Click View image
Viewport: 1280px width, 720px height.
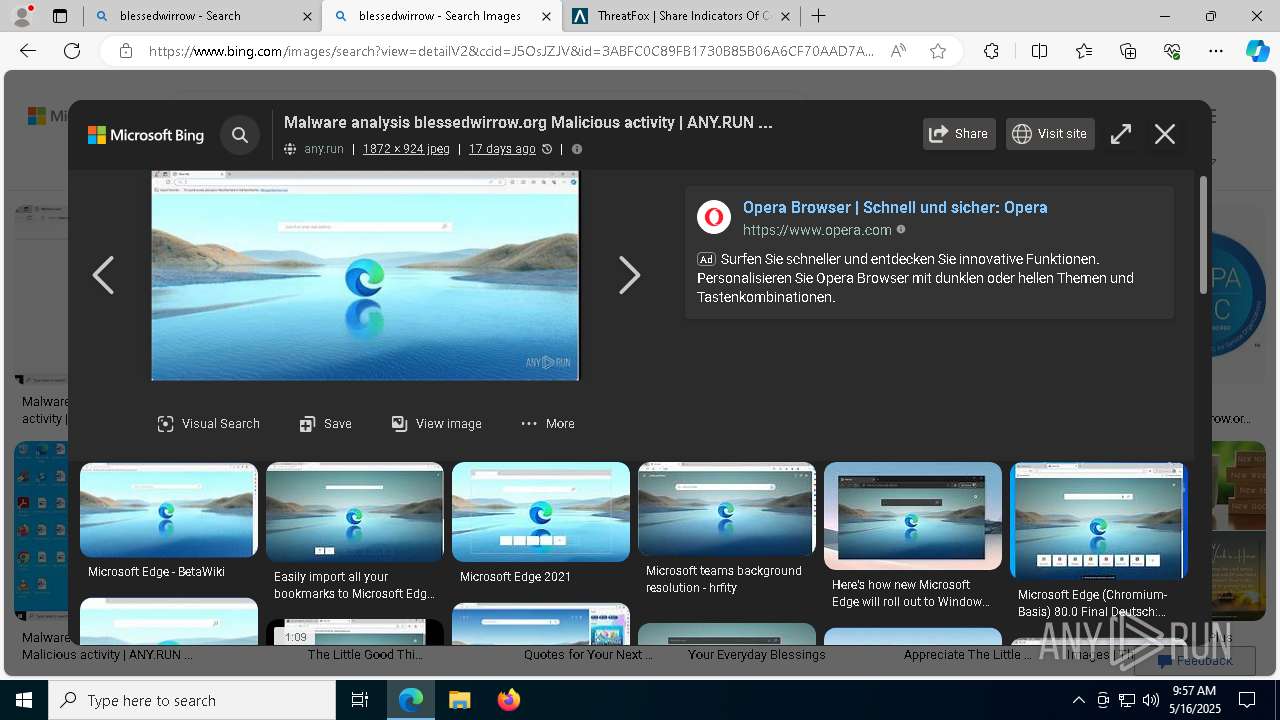click(437, 424)
